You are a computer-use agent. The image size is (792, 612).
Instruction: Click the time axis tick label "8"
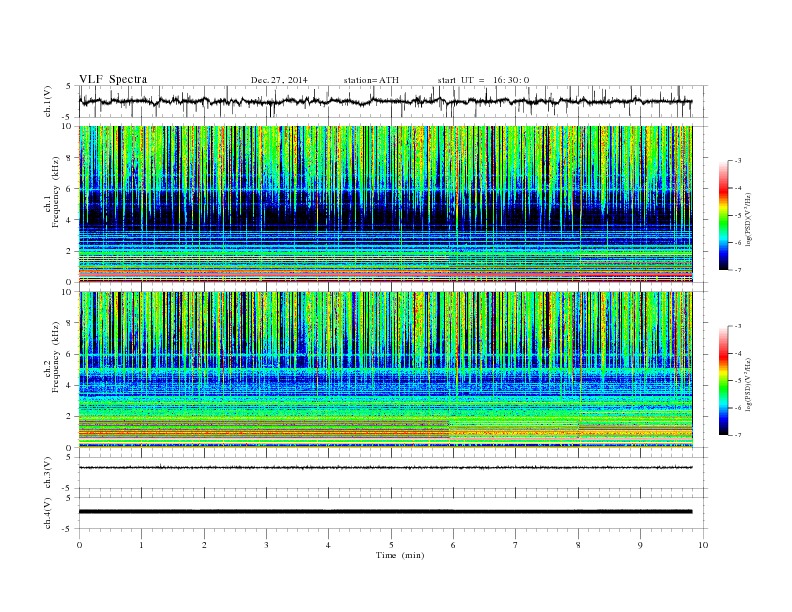point(578,545)
